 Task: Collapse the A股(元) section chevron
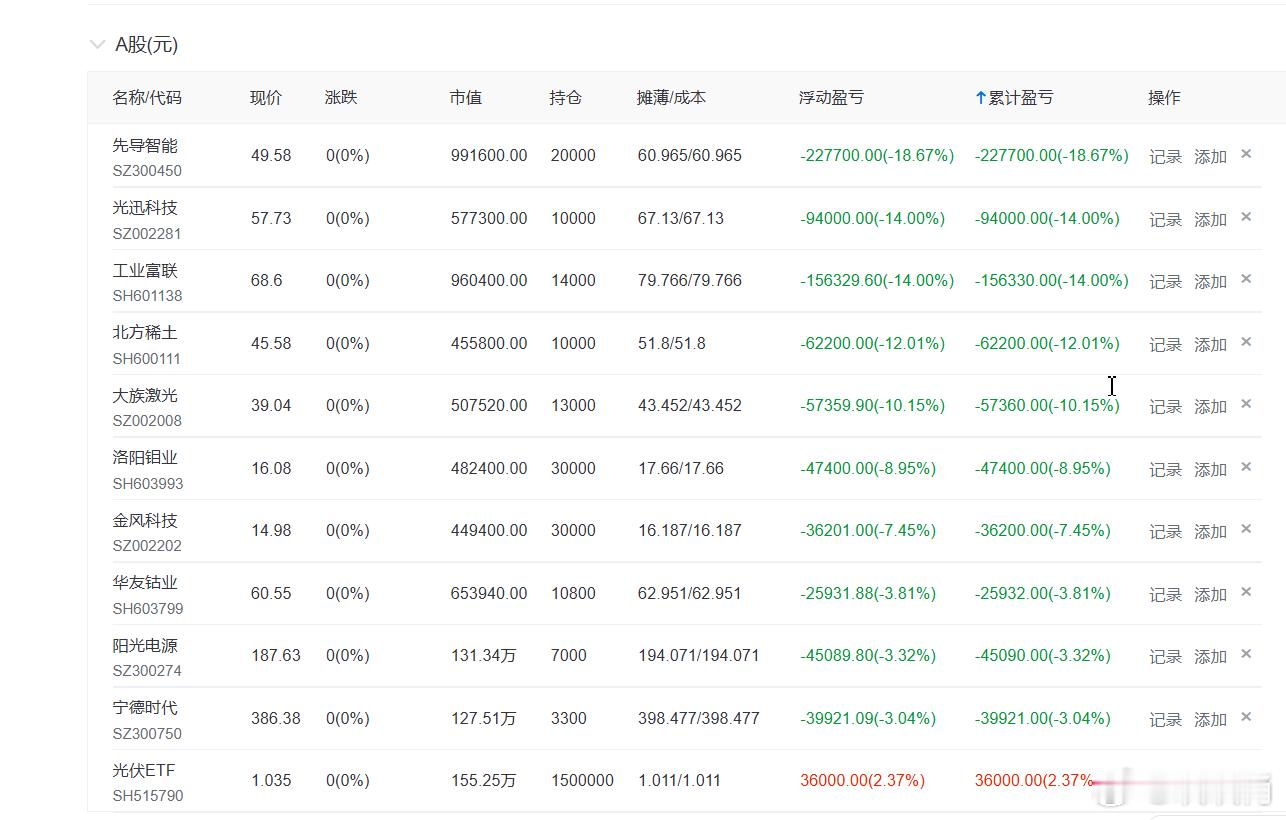tap(97, 44)
